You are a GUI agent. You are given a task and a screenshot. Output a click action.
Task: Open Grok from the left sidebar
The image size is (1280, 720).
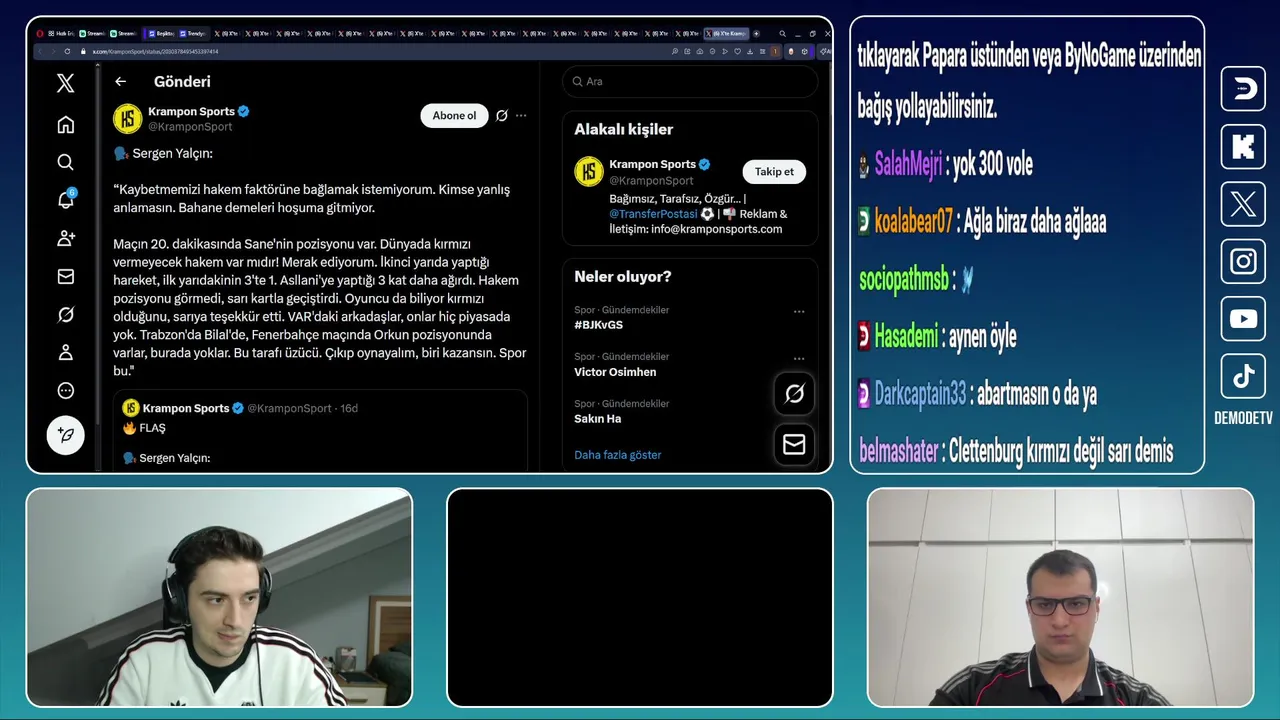tap(65, 314)
